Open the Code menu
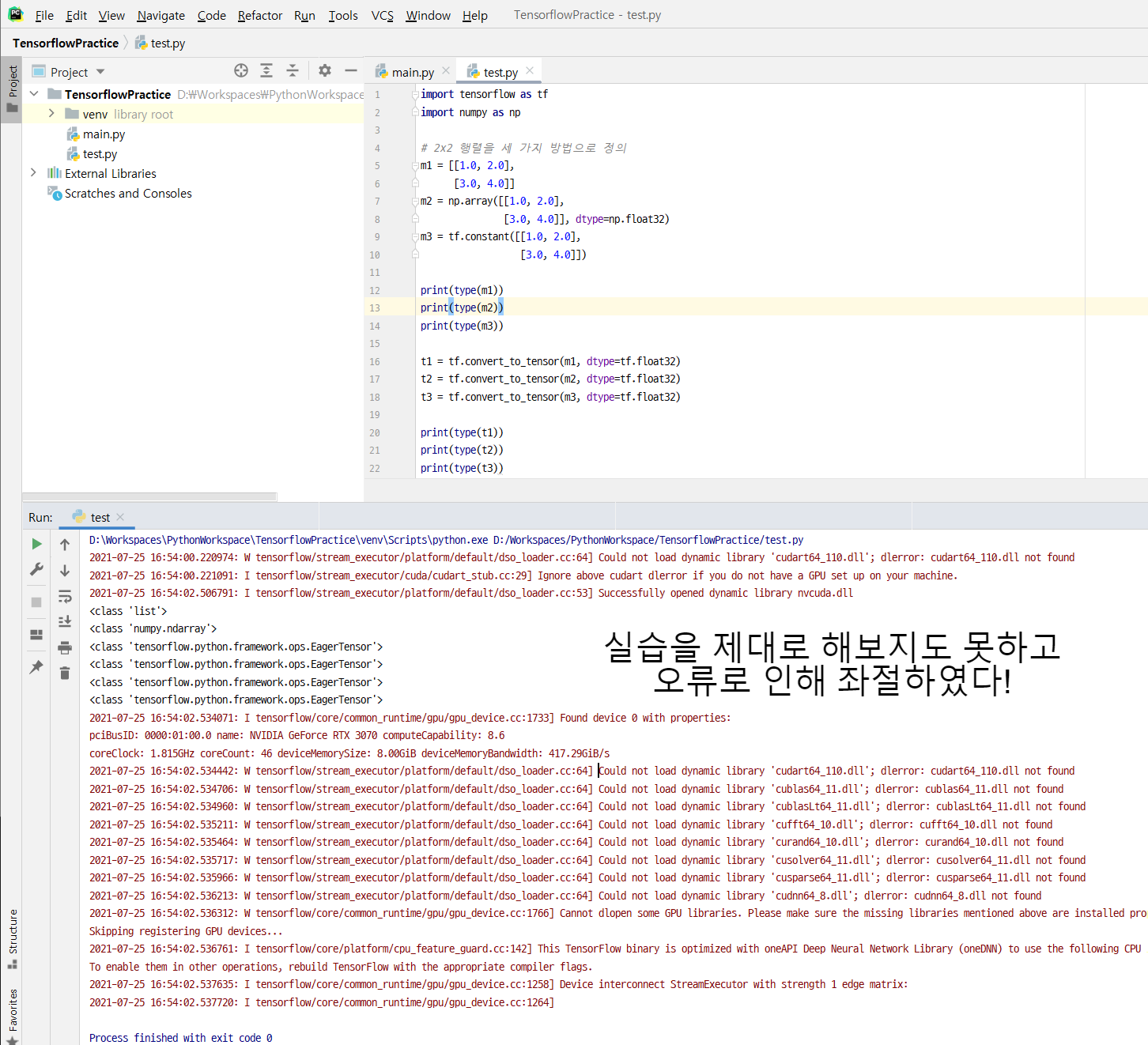Screen dimensions: 1148x1045 tap(211, 15)
